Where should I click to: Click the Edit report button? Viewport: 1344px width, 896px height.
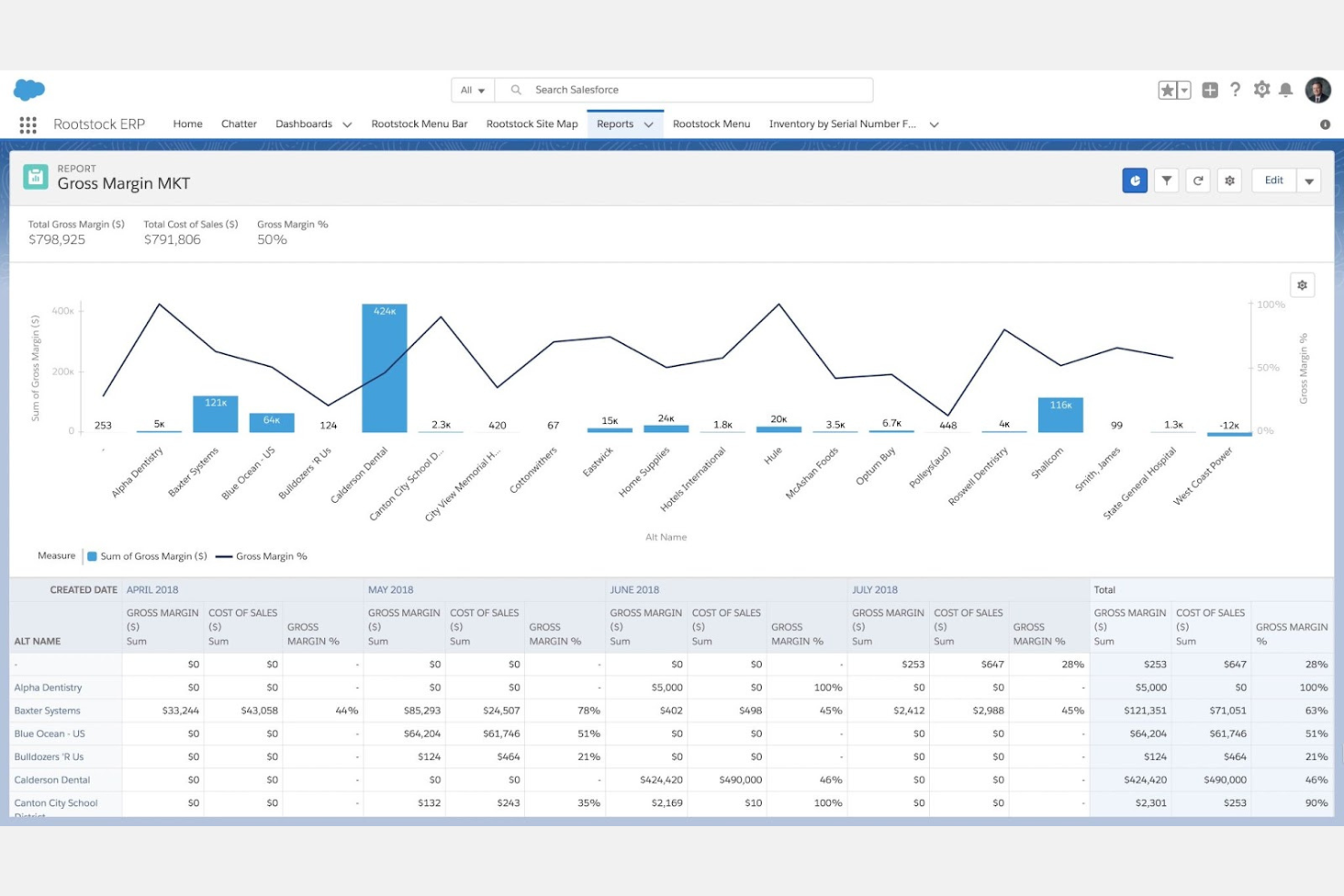(x=1273, y=181)
